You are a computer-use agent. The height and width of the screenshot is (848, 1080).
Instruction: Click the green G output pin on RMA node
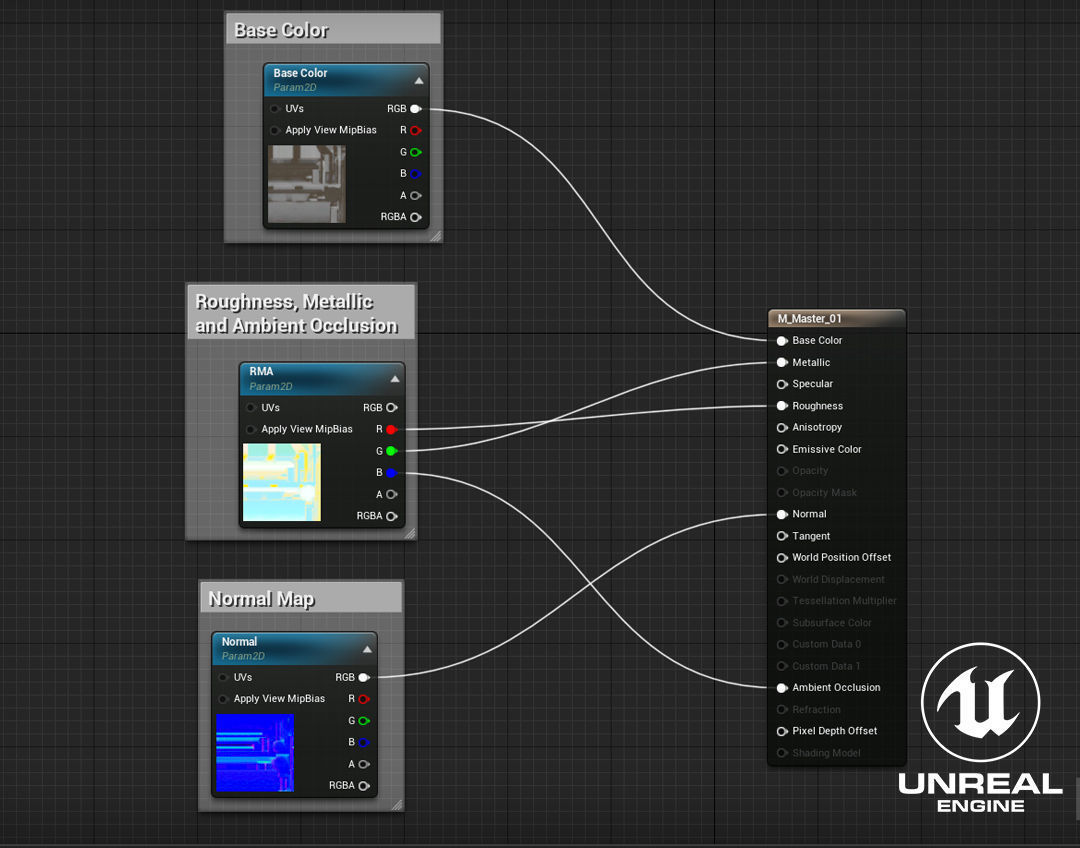click(x=391, y=451)
